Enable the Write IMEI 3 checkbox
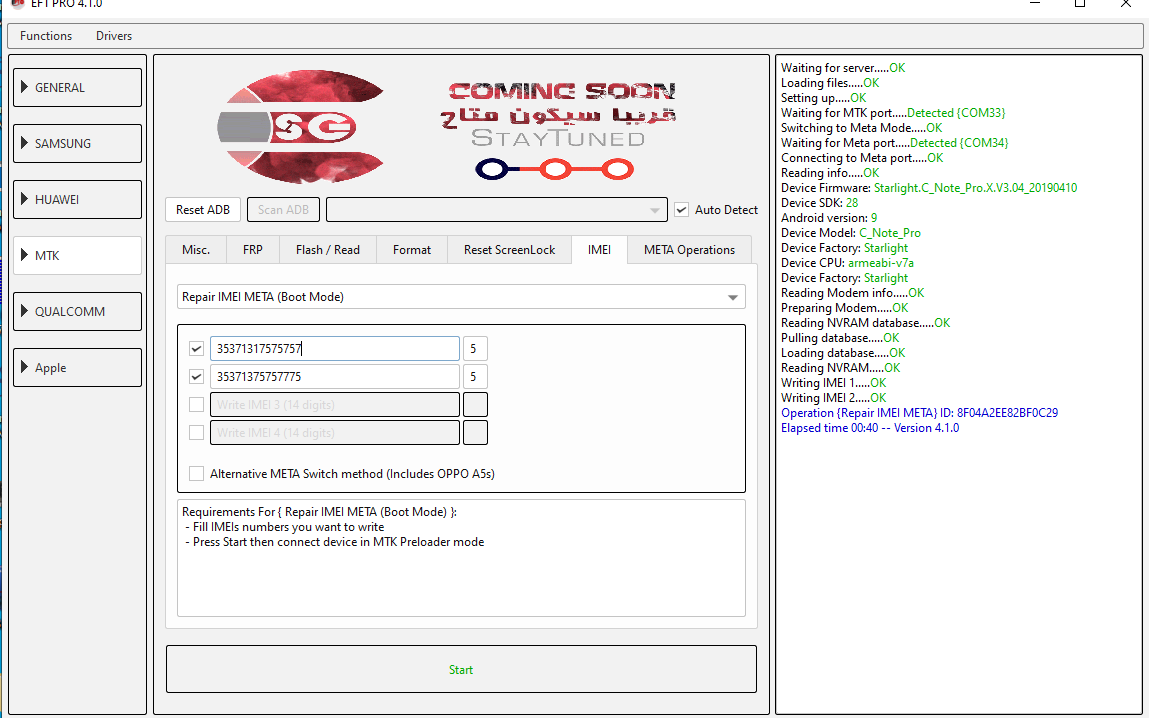 196,404
